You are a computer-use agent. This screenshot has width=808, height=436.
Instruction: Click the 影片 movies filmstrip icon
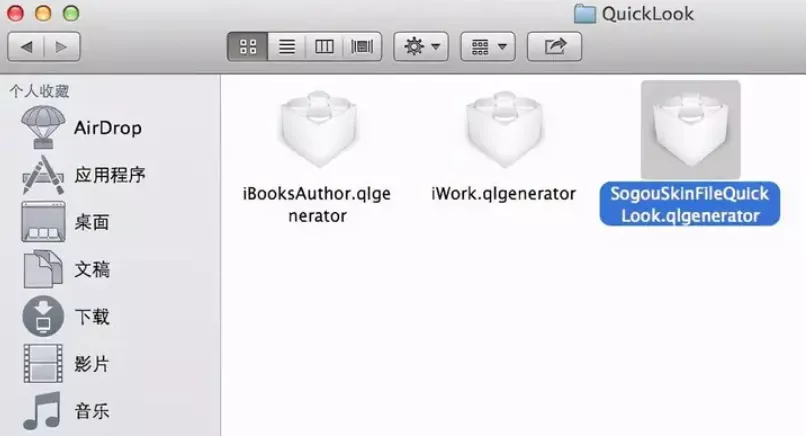43,363
